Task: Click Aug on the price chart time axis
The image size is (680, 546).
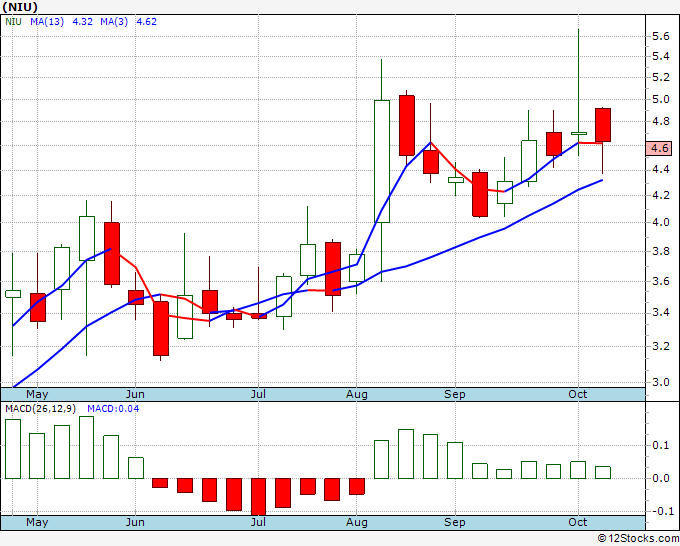Action: [x=357, y=394]
